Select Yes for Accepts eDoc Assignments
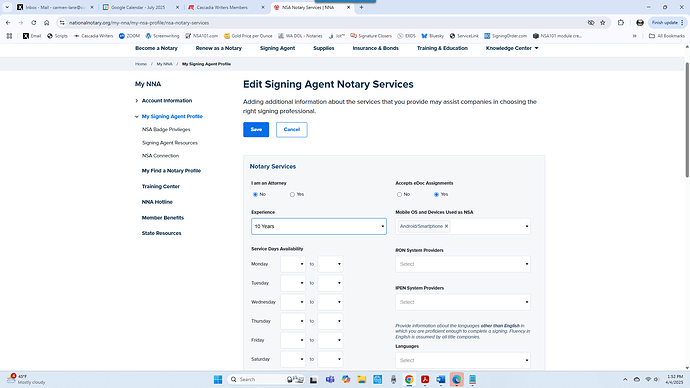The width and height of the screenshot is (690, 388). tap(437, 194)
